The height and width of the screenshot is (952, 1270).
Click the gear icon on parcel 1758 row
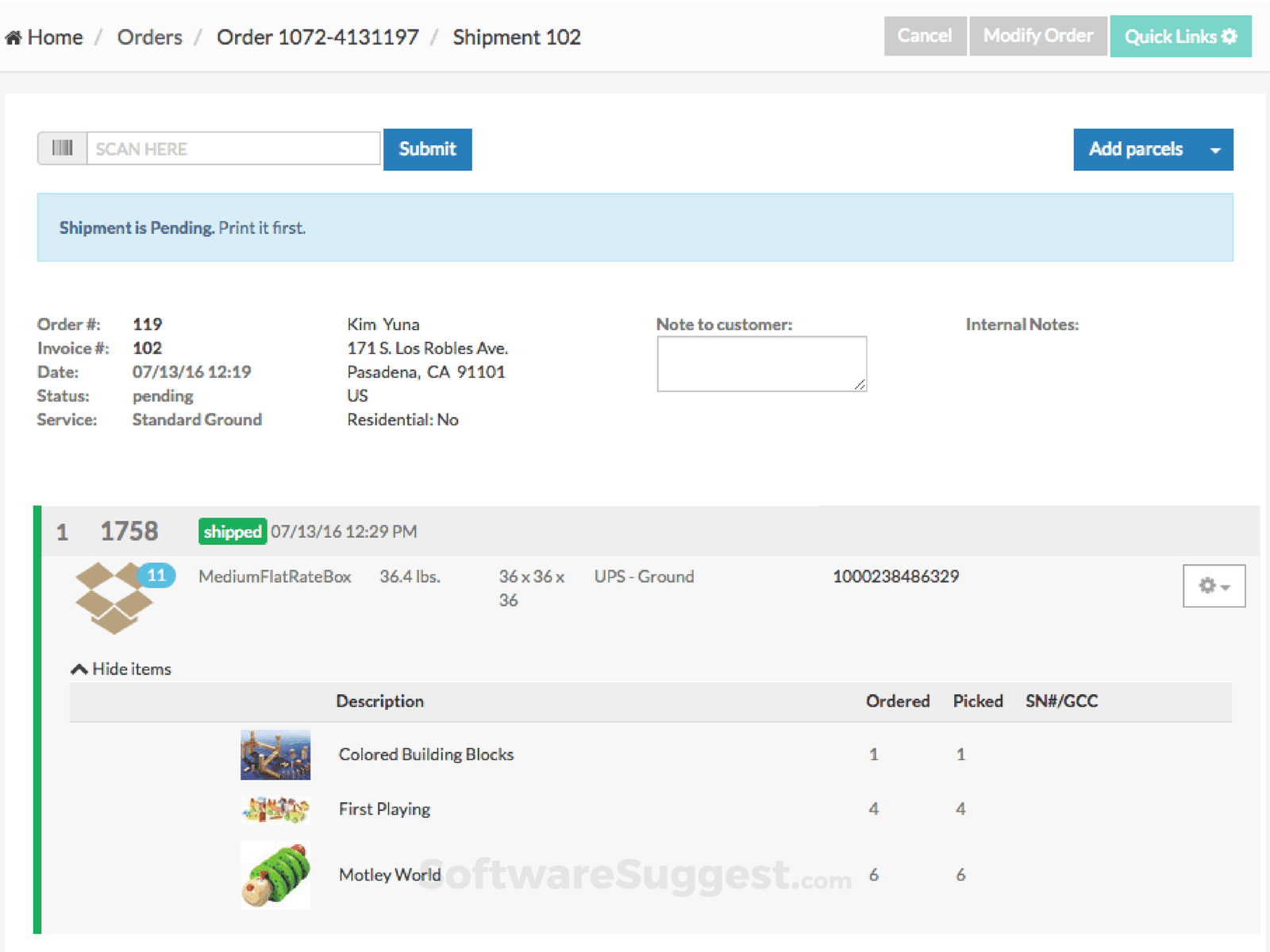1206,586
